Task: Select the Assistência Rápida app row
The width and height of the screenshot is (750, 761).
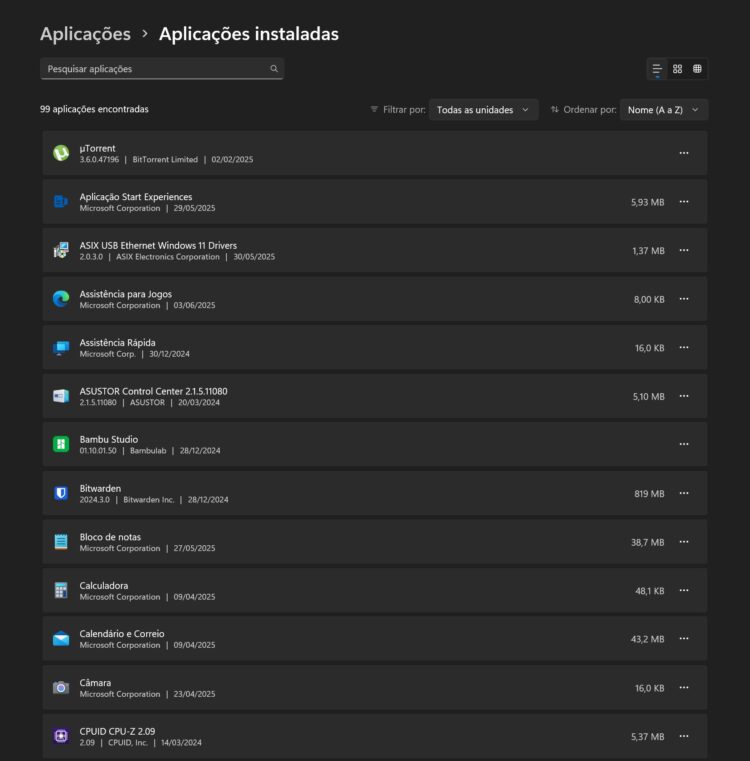Action: (350, 347)
